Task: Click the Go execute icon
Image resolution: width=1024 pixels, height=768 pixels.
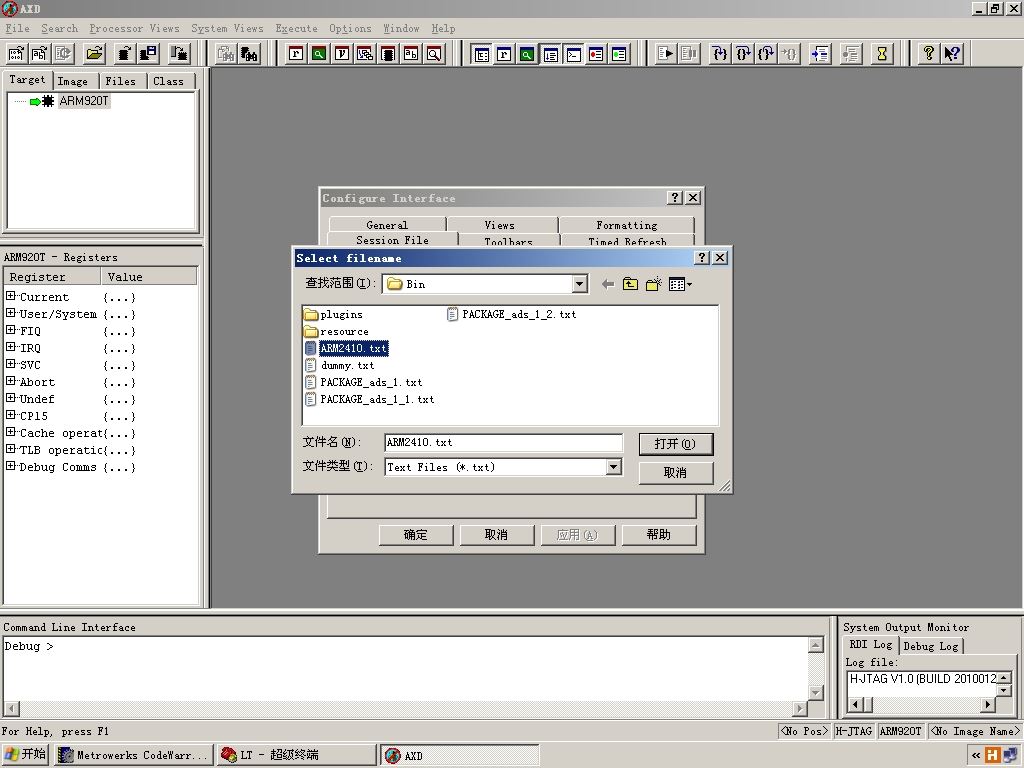Action: point(665,54)
